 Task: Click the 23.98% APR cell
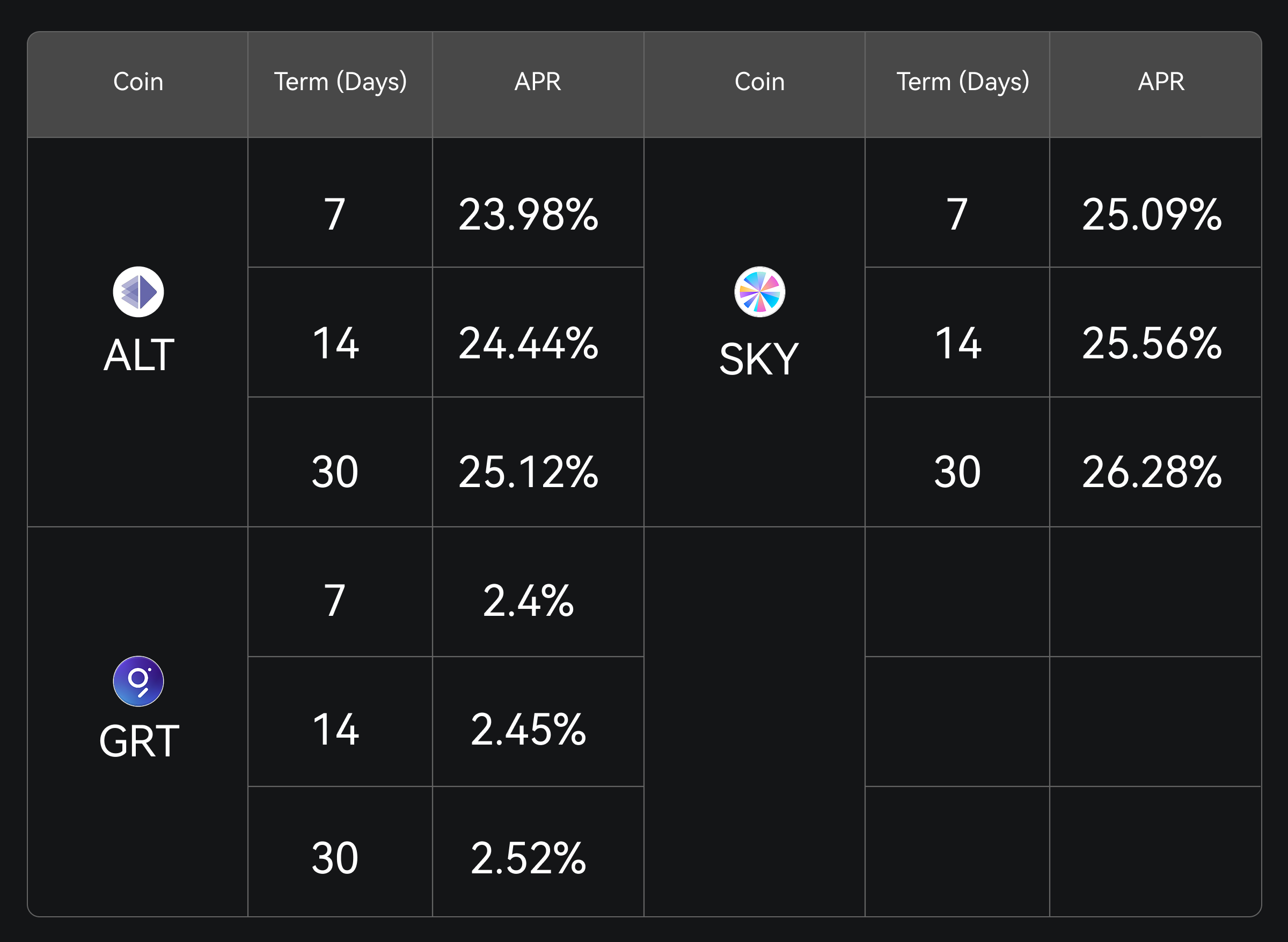(x=528, y=215)
